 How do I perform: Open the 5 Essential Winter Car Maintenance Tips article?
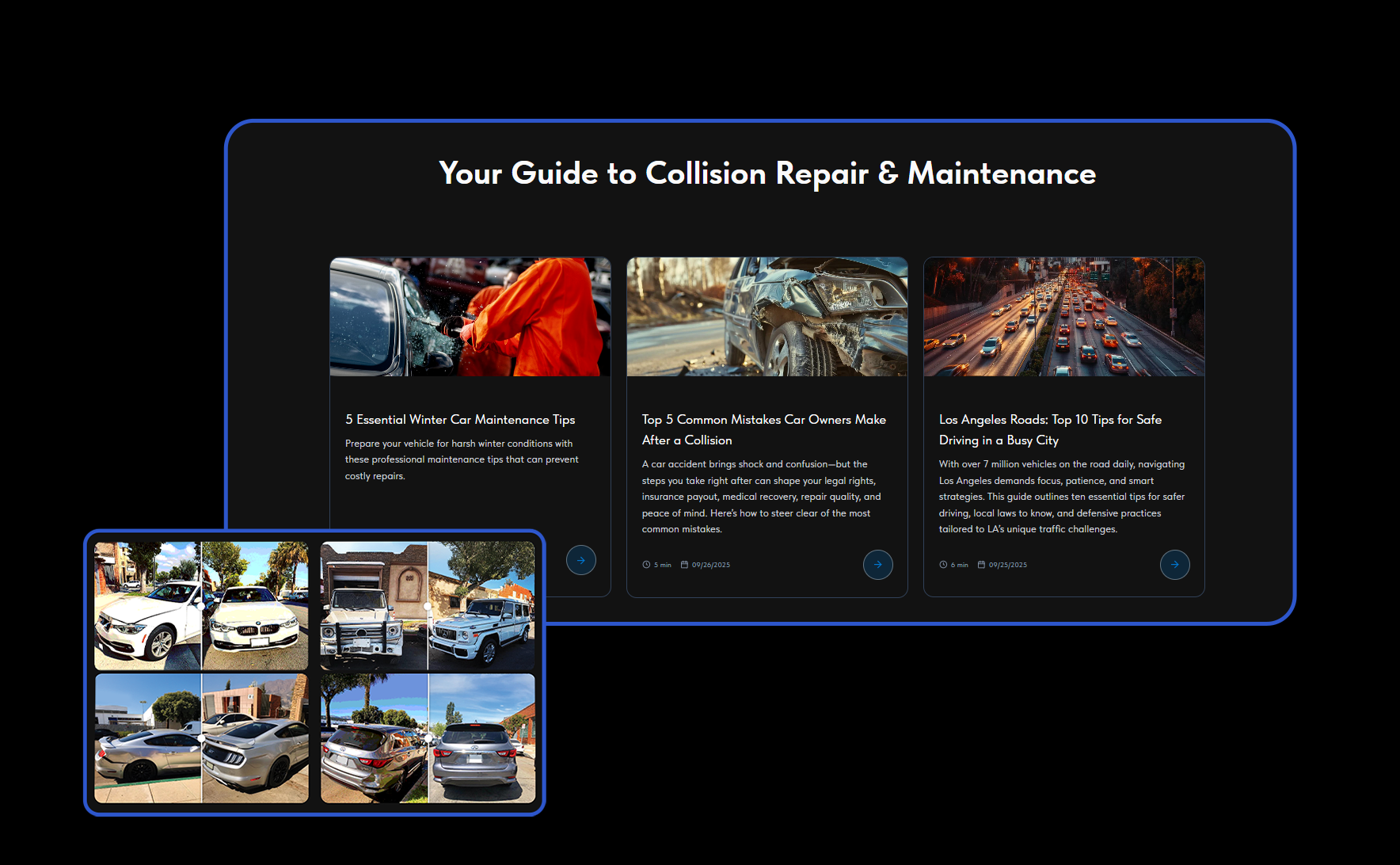[459, 419]
